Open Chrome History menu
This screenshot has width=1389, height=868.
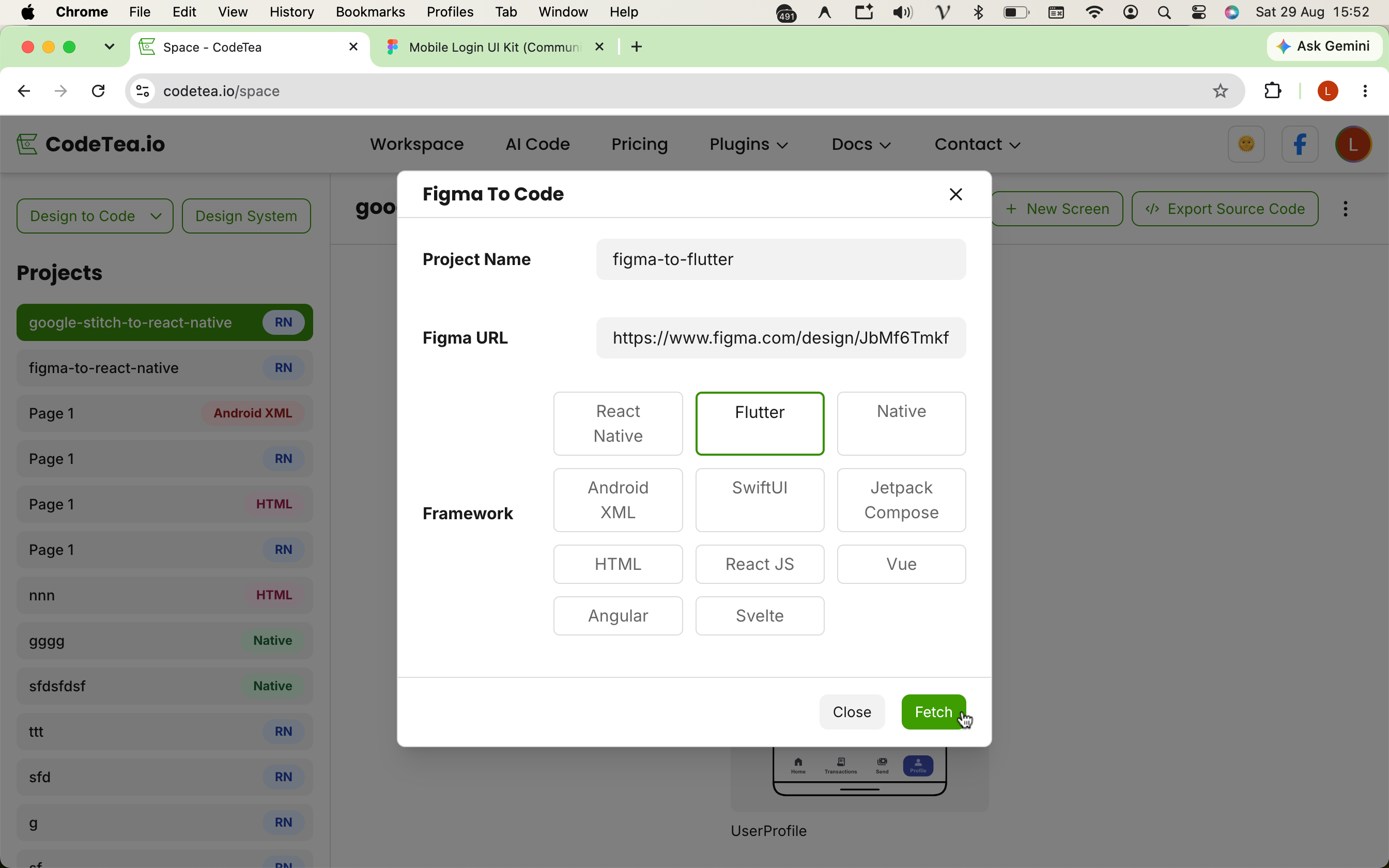pos(291,12)
